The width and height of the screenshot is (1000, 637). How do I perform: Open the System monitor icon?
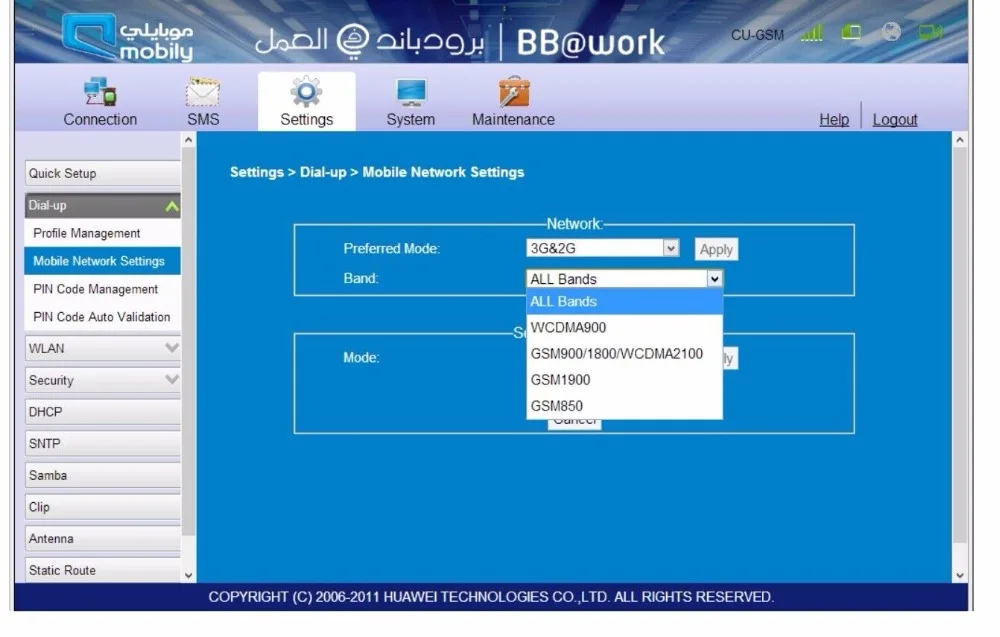pyautogui.click(x=411, y=92)
